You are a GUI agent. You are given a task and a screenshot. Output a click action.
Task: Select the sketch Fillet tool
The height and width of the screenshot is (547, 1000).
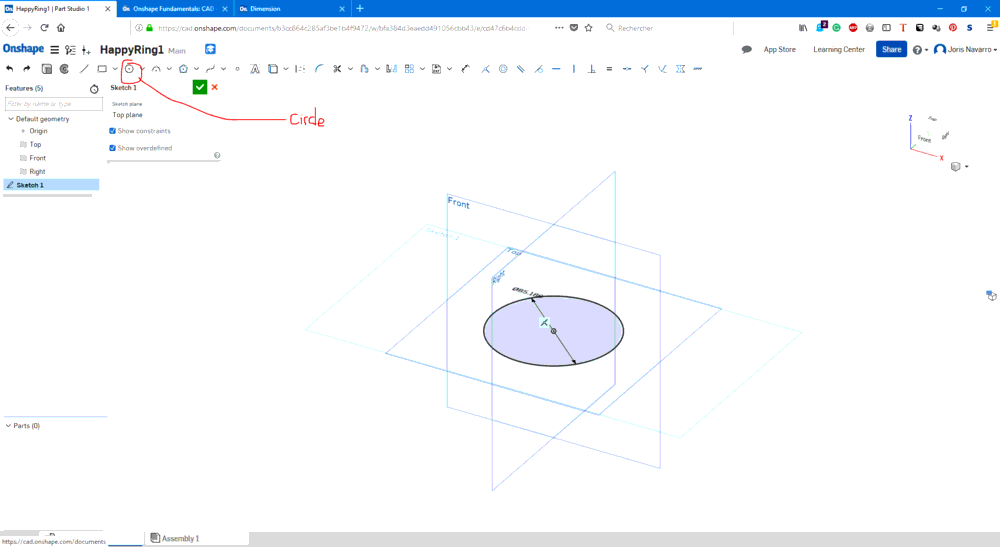319,69
